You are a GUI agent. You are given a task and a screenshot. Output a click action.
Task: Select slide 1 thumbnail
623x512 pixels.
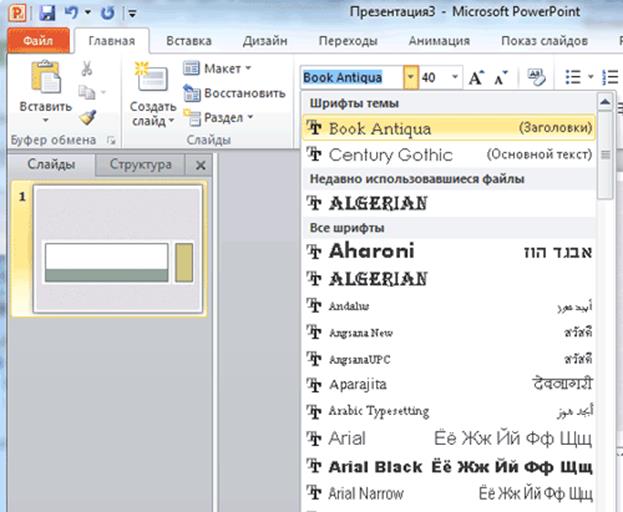(x=119, y=250)
